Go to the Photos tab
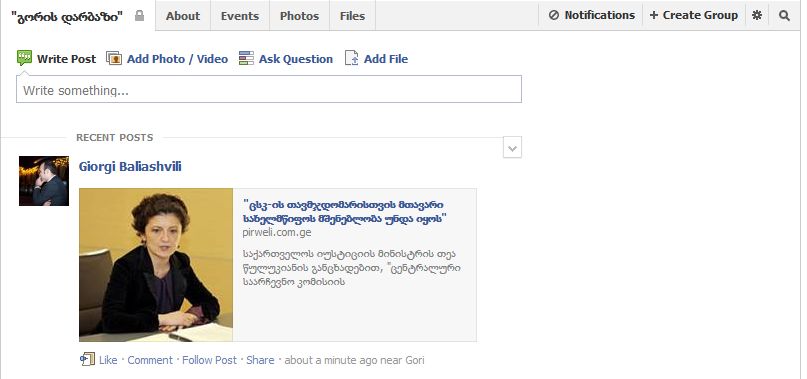The height and width of the screenshot is (379, 807). click(300, 16)
